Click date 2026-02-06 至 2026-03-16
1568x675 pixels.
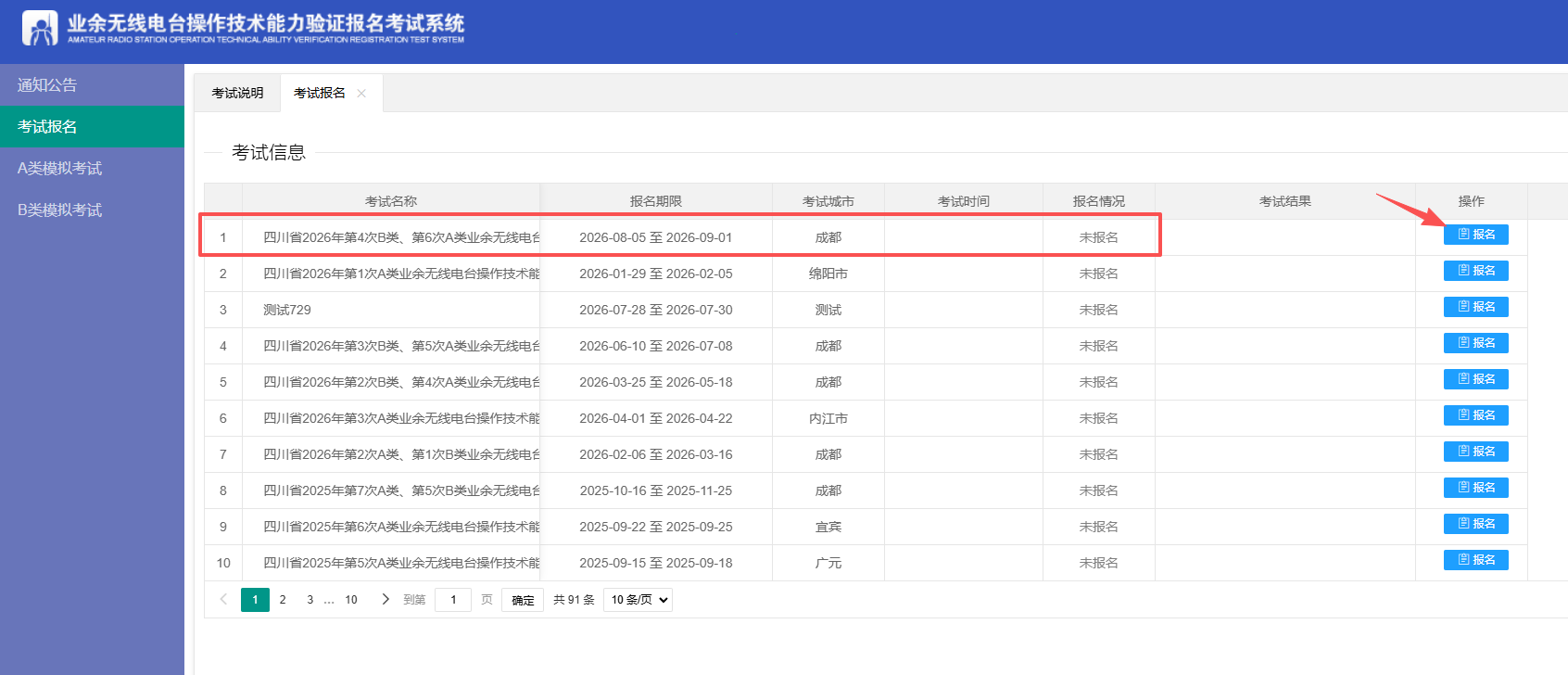(x=656, y=454)
